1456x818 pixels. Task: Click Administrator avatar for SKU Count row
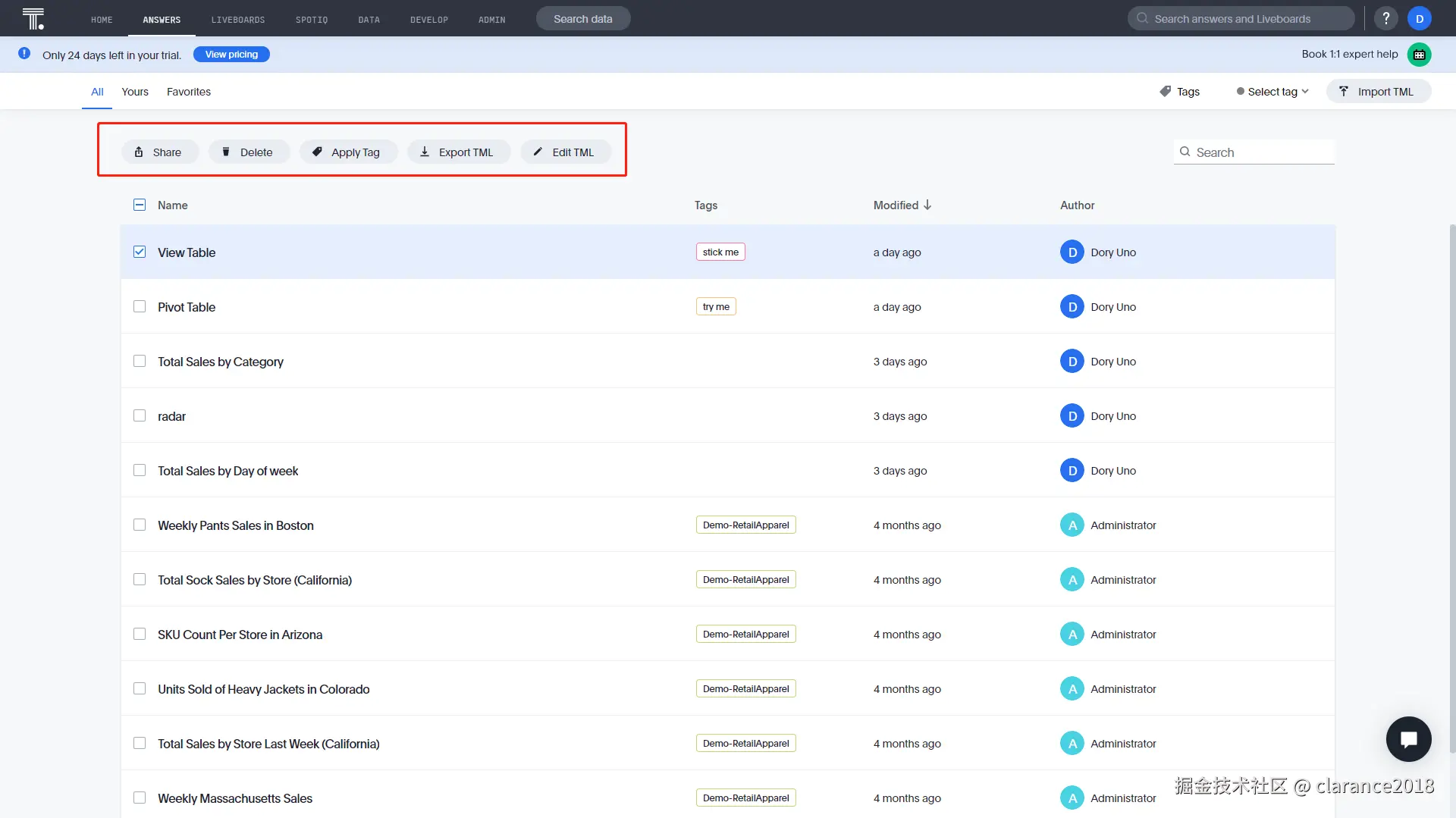point(1072,635)
